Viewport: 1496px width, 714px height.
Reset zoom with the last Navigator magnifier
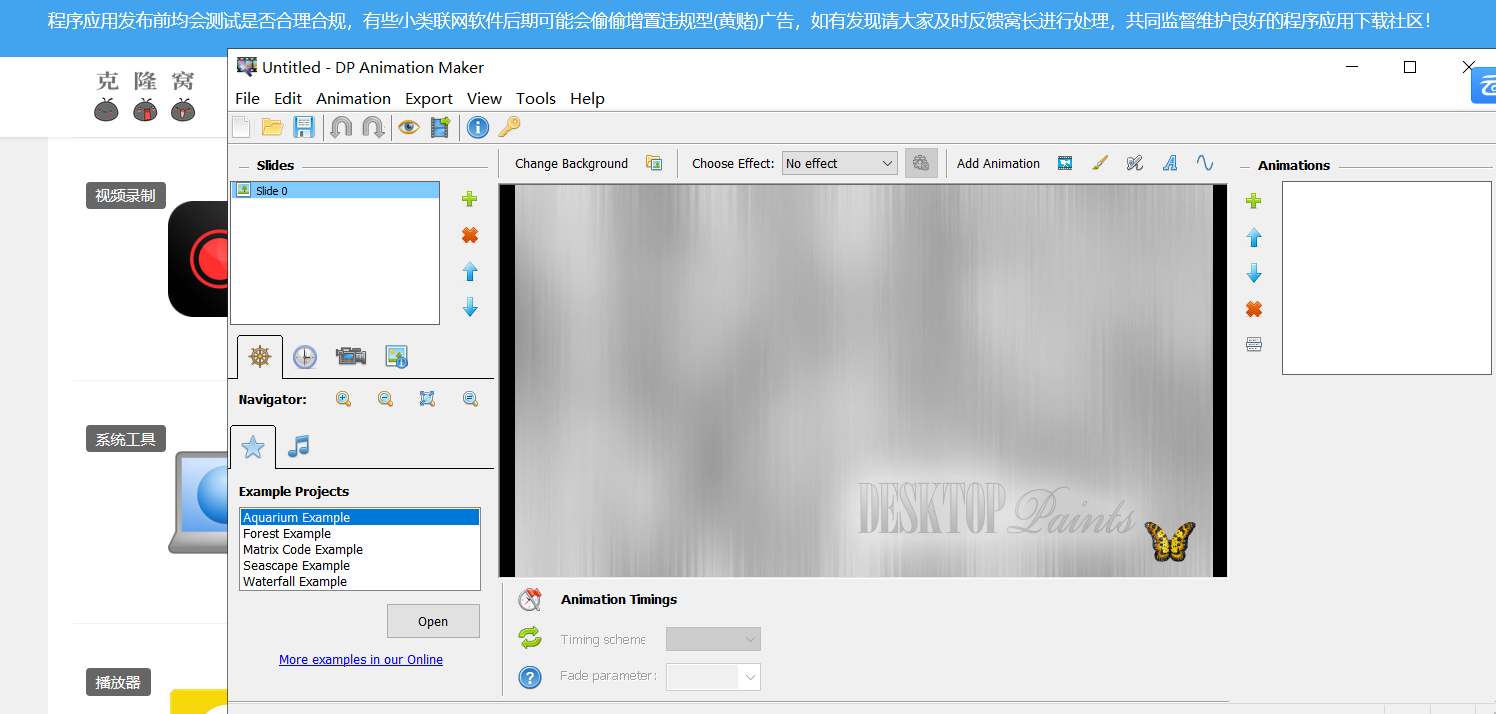[470, 399]
